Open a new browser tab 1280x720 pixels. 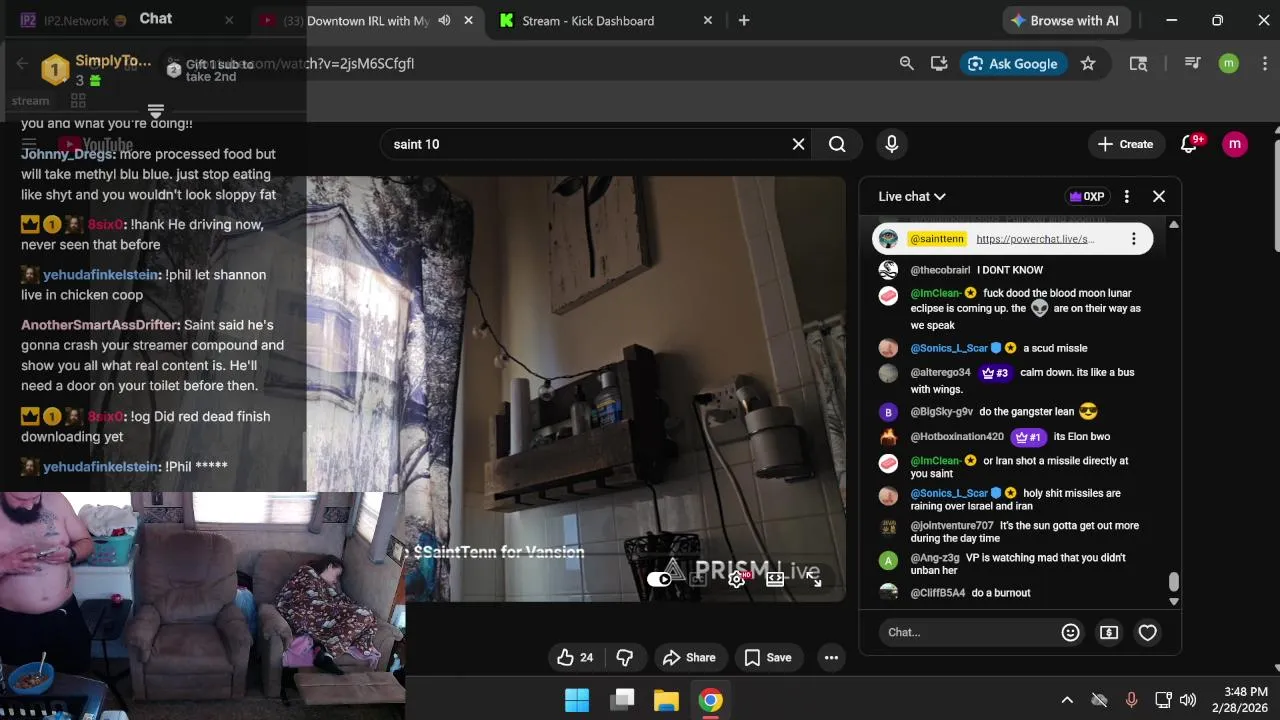[x=743, y=20]
